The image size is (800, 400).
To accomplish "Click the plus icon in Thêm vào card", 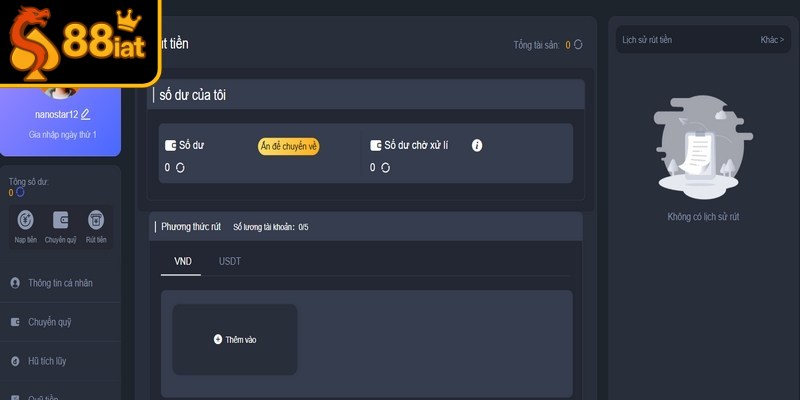I will pos(218,340).
